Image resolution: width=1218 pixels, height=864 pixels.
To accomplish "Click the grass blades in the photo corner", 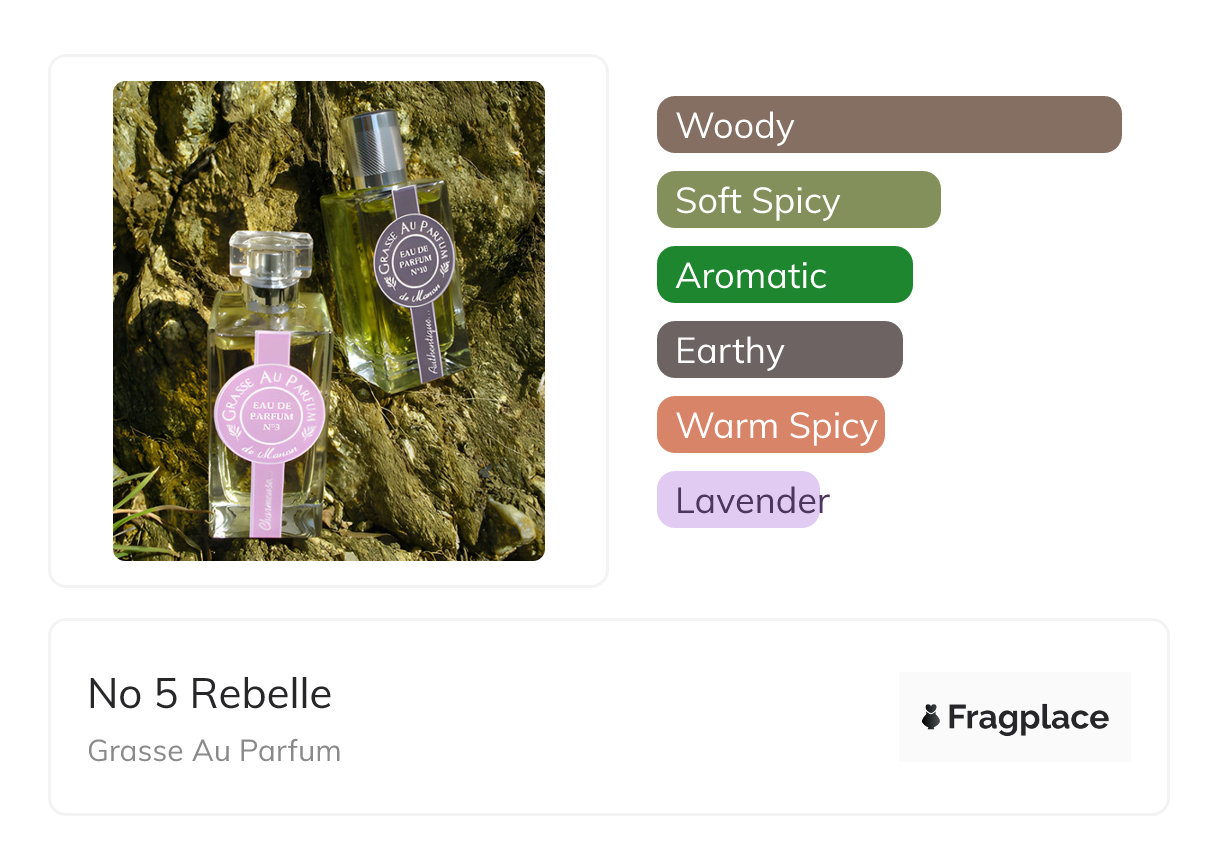I will pos(138,518).
